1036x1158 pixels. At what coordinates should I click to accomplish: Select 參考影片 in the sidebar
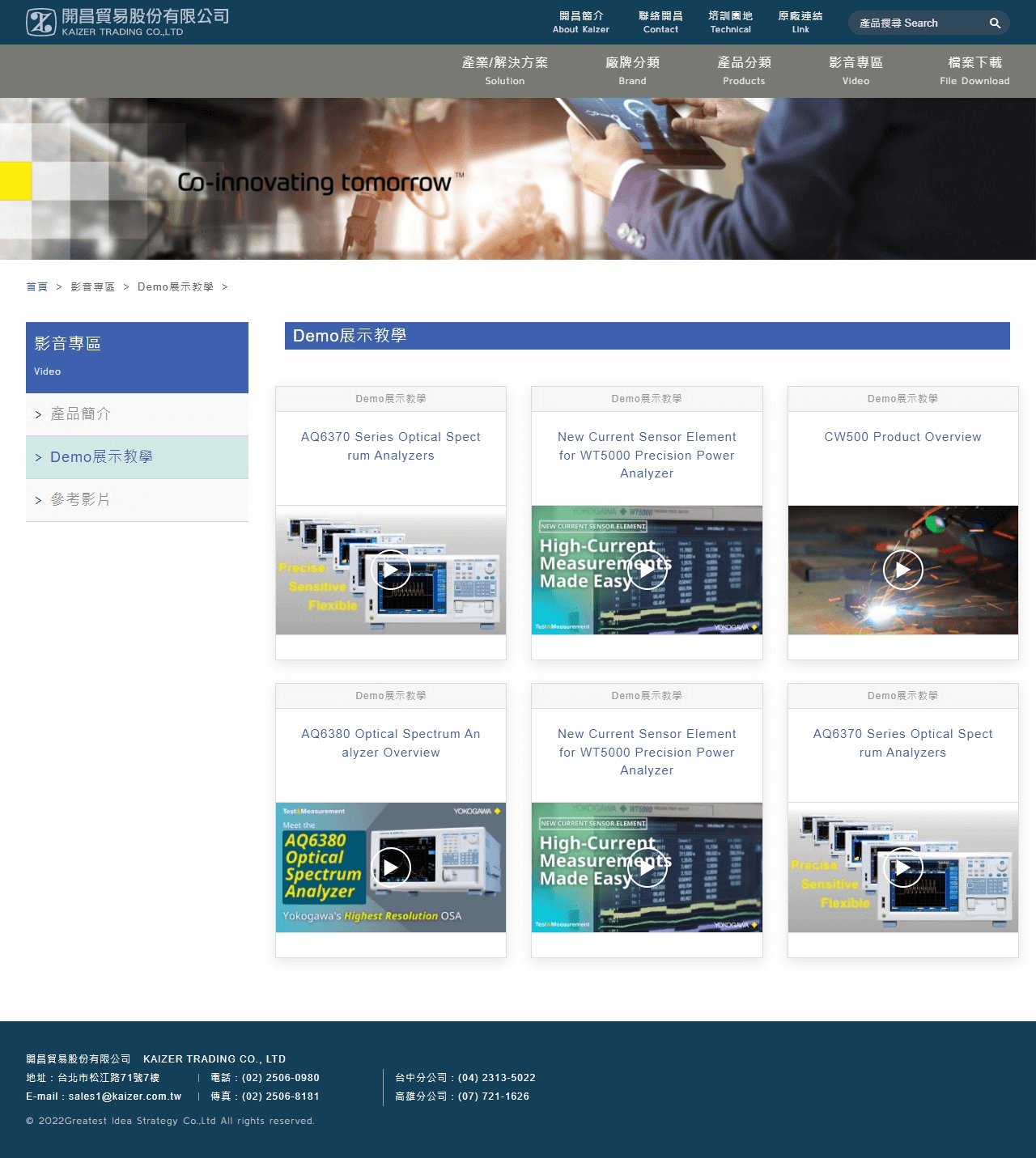point(137,500)
